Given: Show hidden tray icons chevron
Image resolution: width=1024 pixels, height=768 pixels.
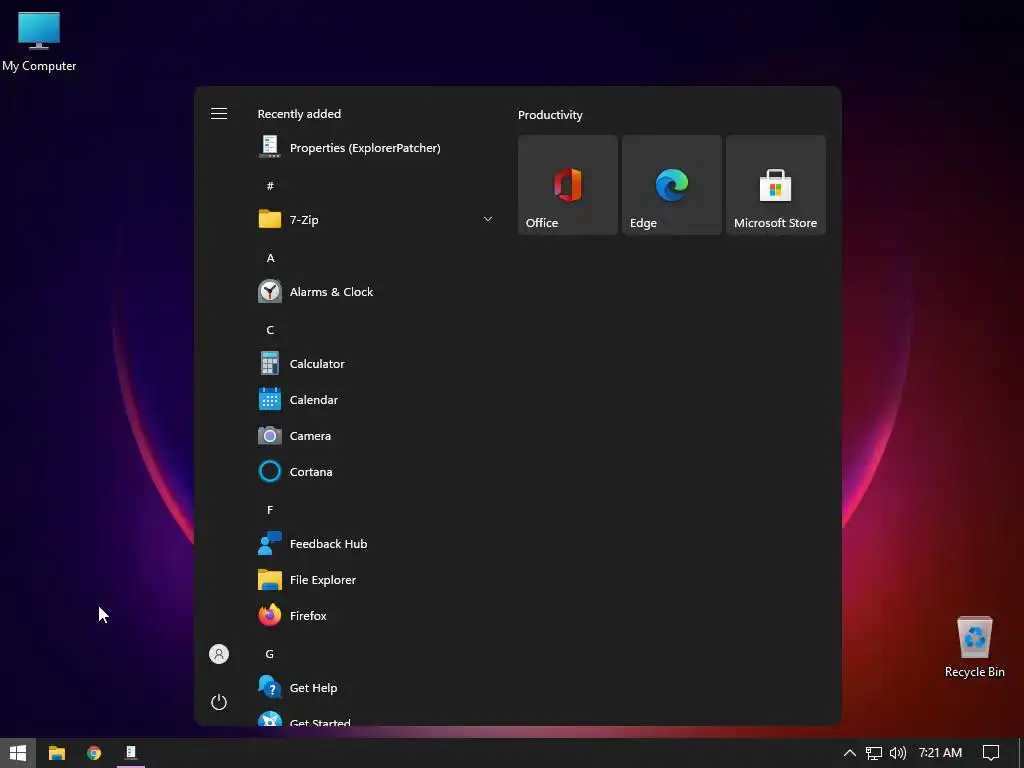Looking at the screenshot, I should tap(850, 753).
